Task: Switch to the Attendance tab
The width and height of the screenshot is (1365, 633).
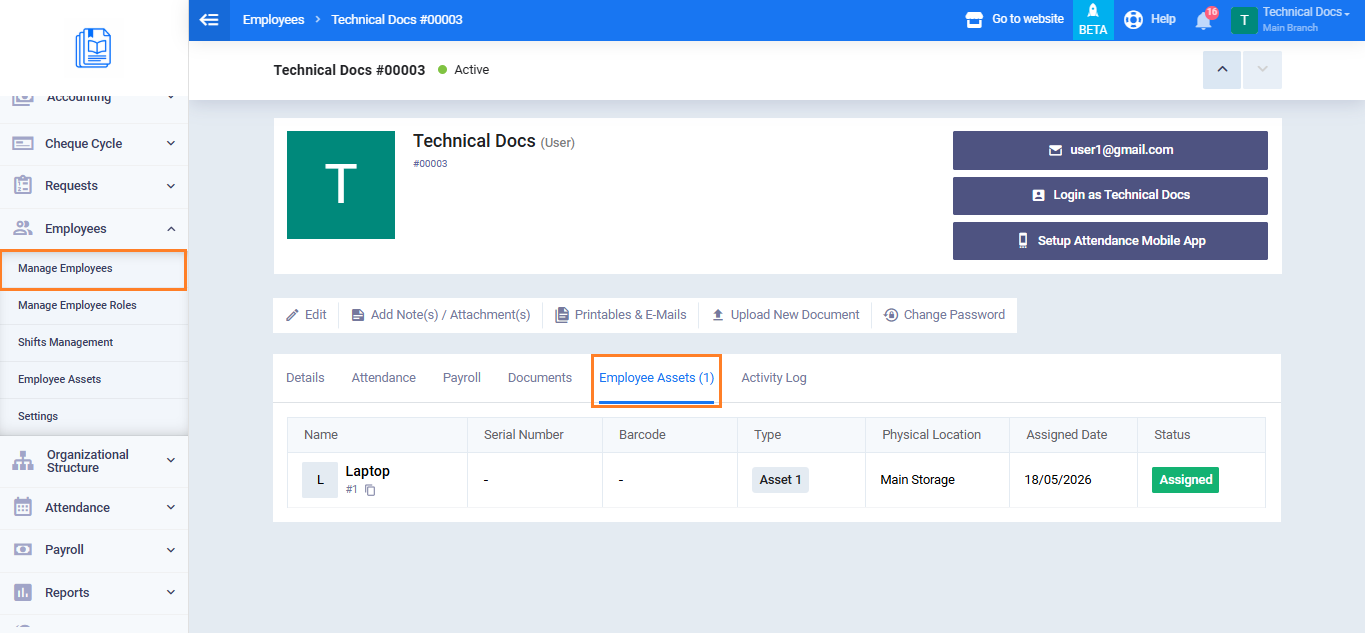Action: 383,378
